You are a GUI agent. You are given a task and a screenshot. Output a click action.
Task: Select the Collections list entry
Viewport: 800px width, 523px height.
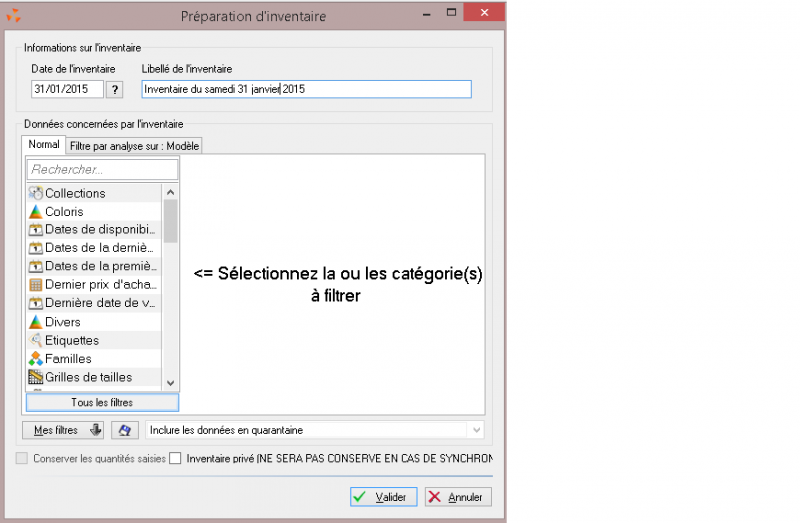[94, 193]
